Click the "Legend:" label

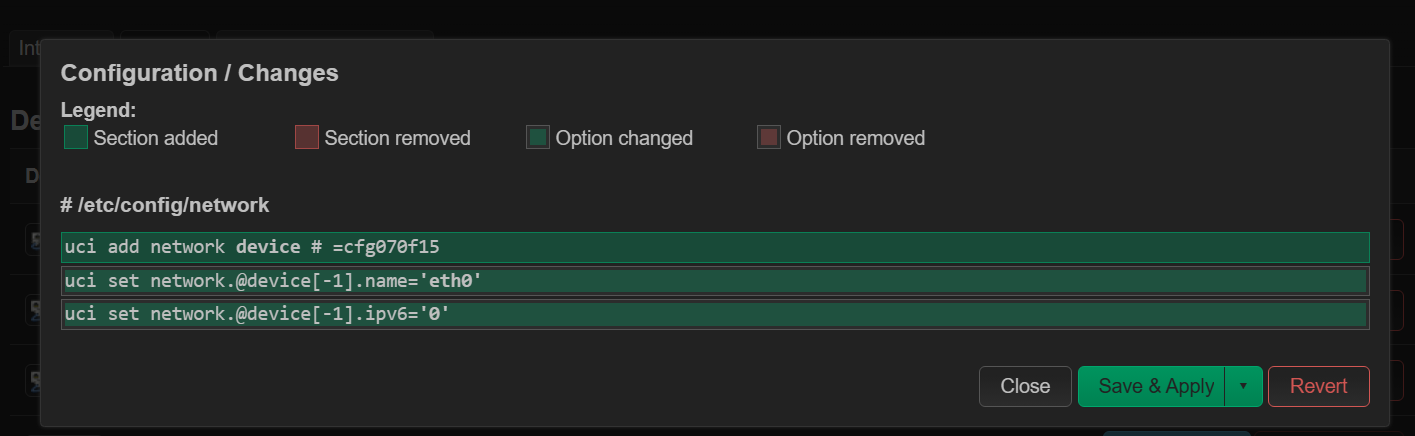[x=98, y=111]
